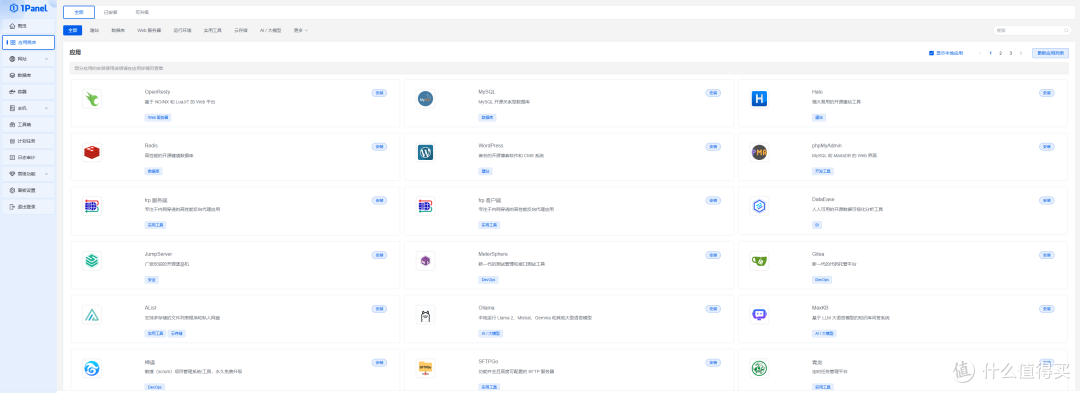Click the AList app icon
This screenshot has height=393, width=1080.
point(92,315)
